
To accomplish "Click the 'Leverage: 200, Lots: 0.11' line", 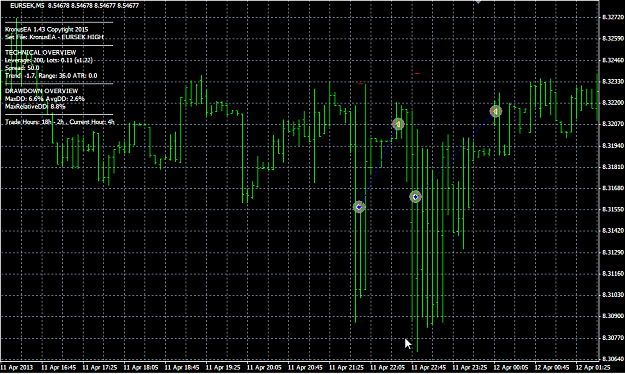I will click(49, 60).
